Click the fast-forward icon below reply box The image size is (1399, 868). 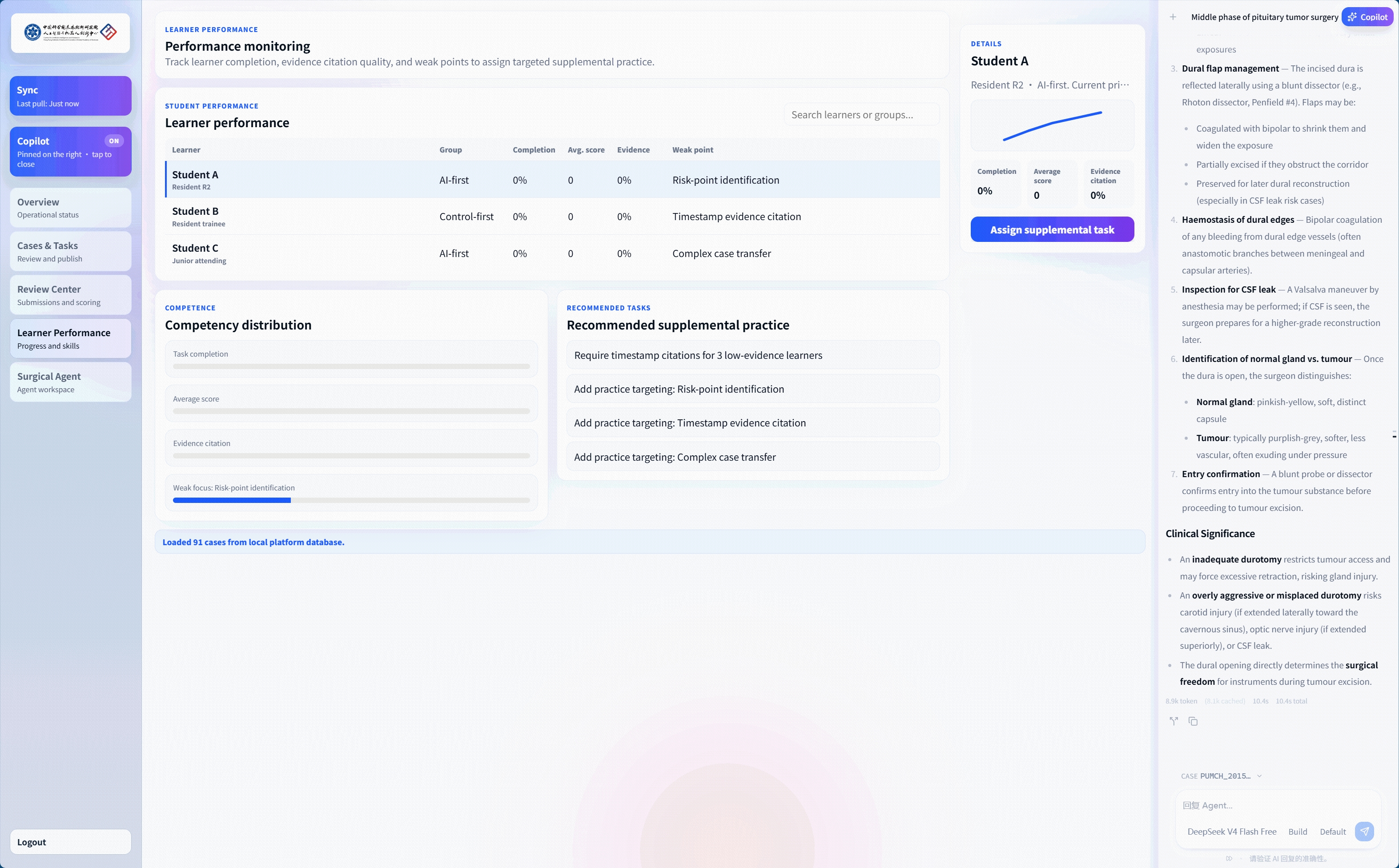pos(1229,858)
